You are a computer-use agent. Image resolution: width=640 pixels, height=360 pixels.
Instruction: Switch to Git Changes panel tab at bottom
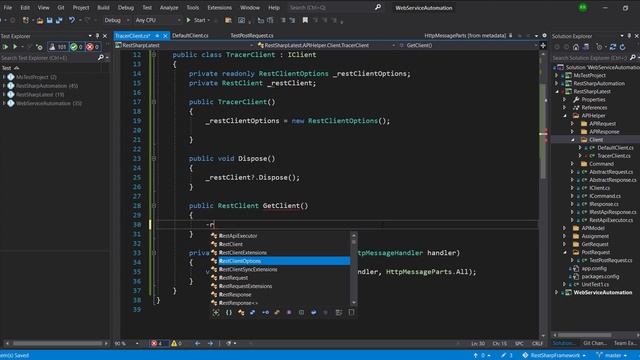tap(594, 343)
